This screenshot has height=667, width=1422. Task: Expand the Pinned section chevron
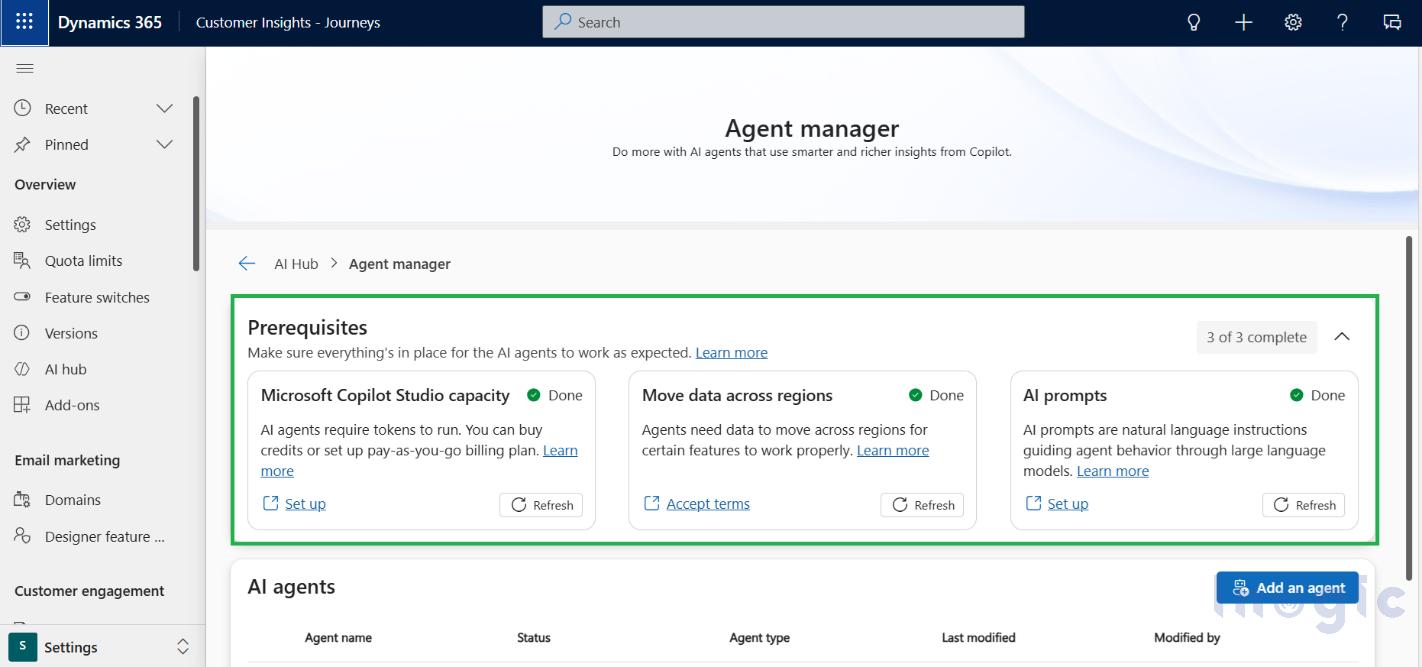[x=165, y=144]
